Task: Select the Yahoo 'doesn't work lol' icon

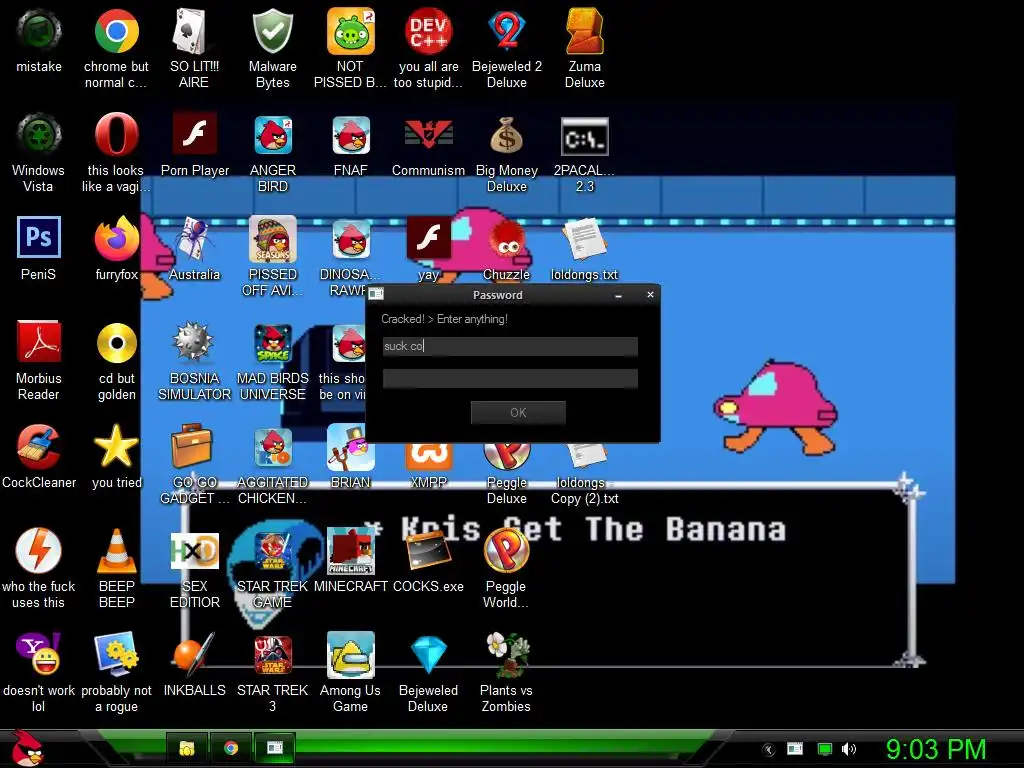Action: point(39,654)
